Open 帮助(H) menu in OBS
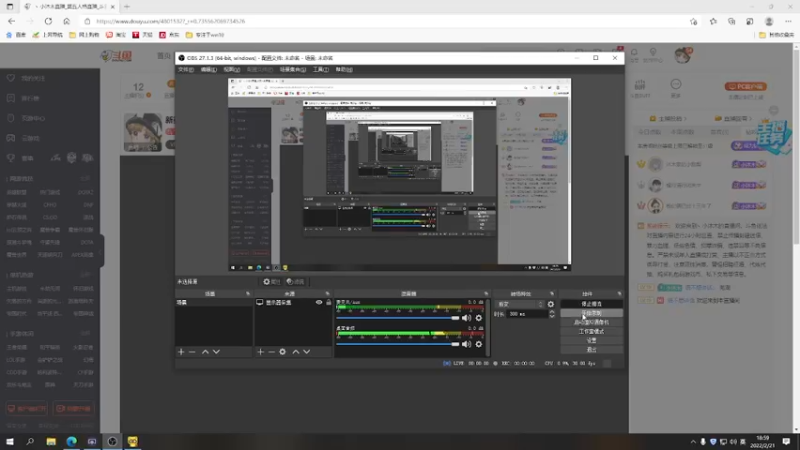Screen dimensions: 800x450 (x=344, y=69)
